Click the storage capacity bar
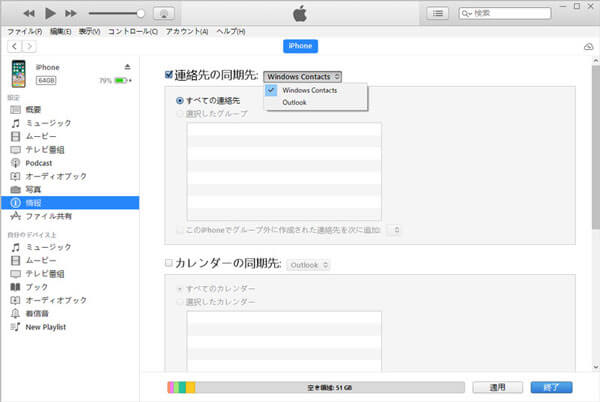The image size is (600, 402). pyautogui.click(x=316, y=387)
